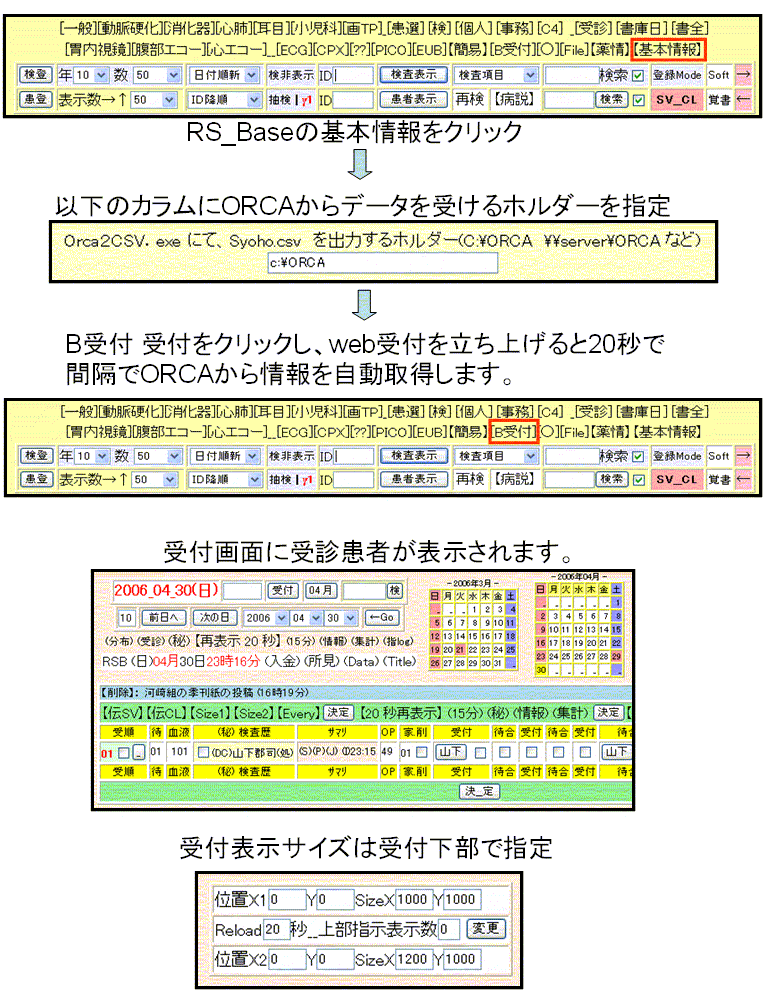Click the Reload seconds field showing 20

[276, 929]
